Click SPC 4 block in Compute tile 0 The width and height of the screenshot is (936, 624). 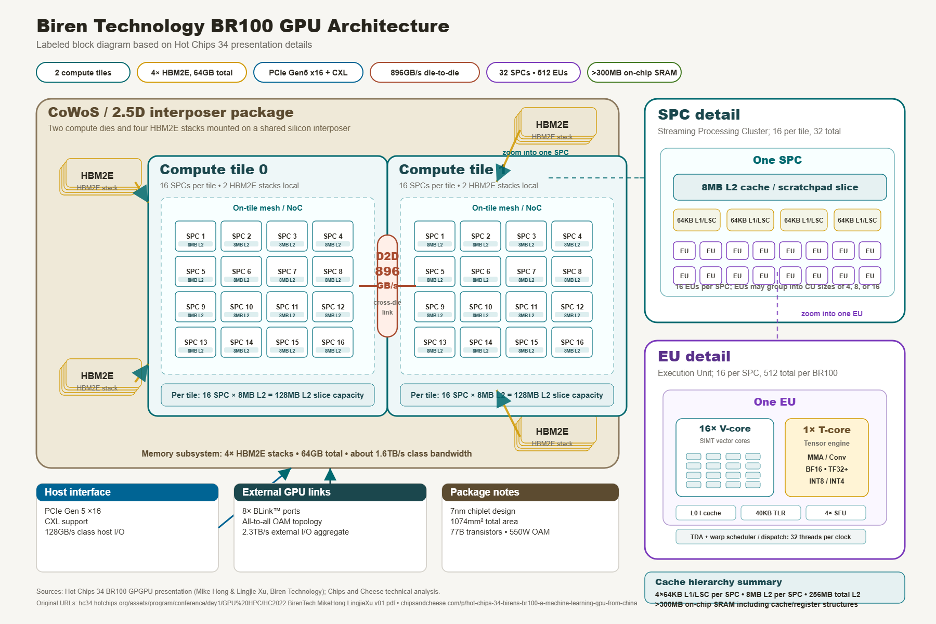coord(332,236)
